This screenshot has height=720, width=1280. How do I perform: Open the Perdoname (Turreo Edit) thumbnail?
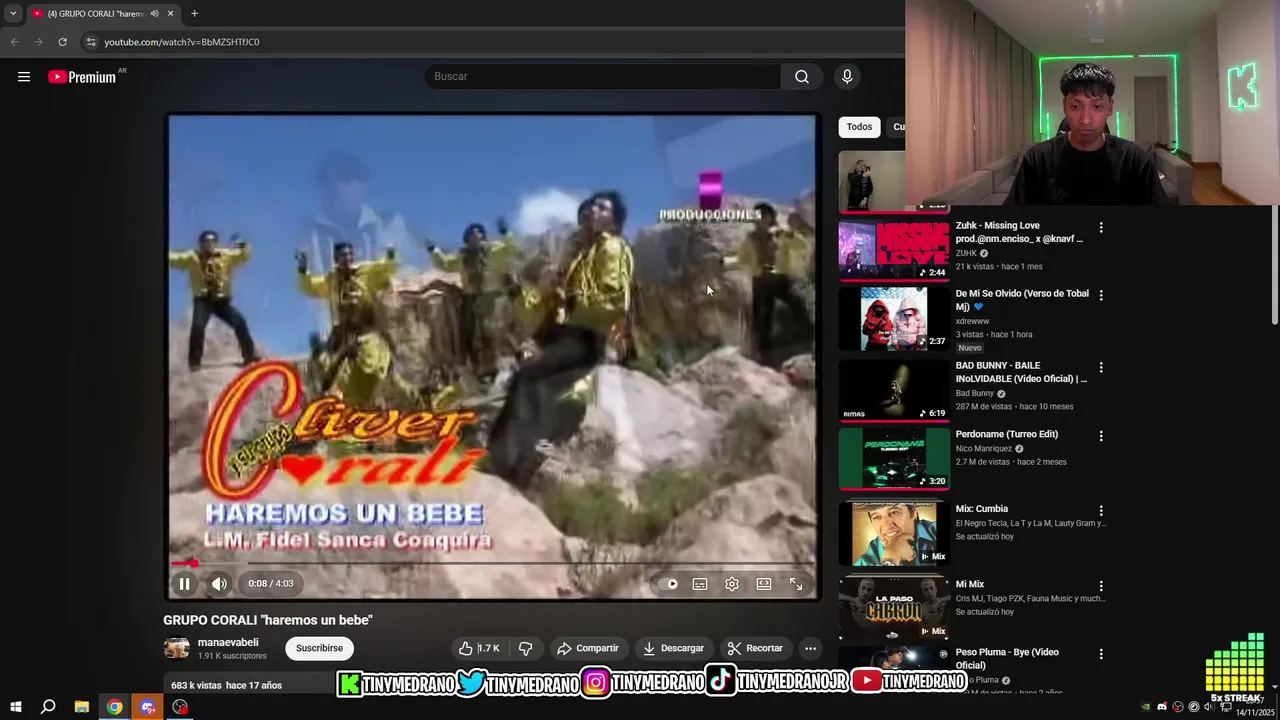[x=894, y=458]
